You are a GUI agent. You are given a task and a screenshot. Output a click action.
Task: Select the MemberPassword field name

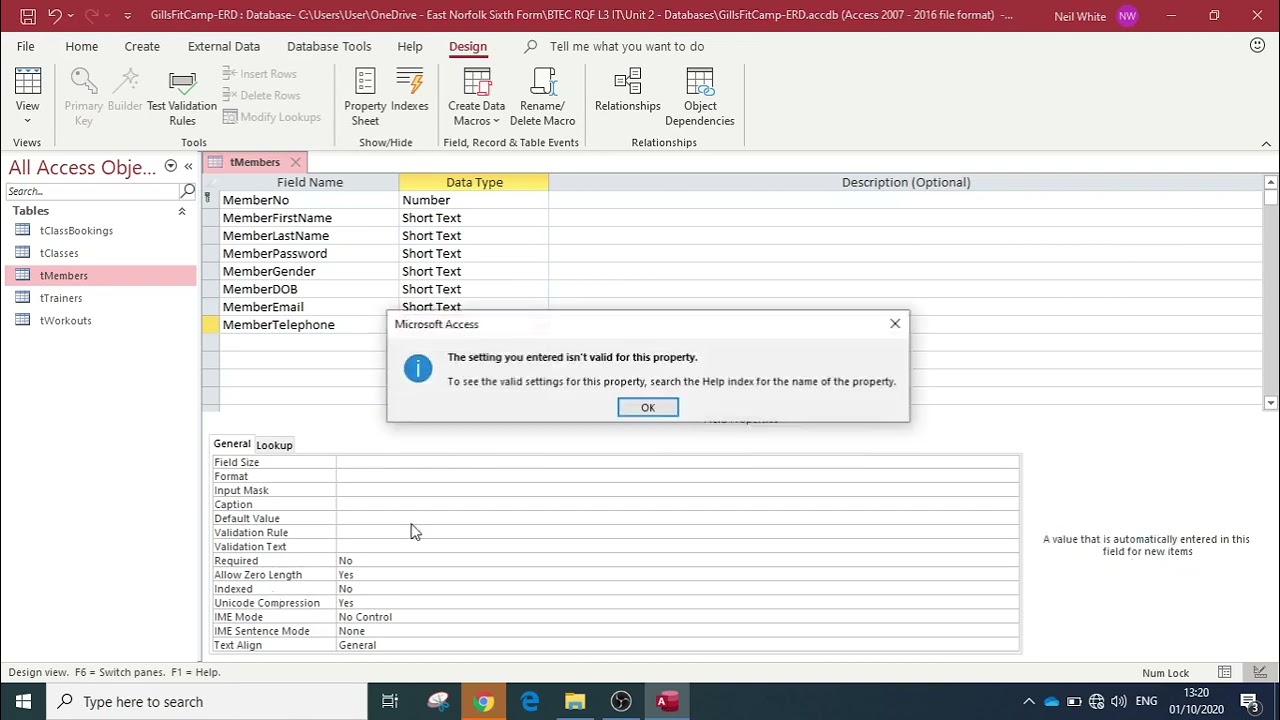pyautogui.click(x=309, y=254)
